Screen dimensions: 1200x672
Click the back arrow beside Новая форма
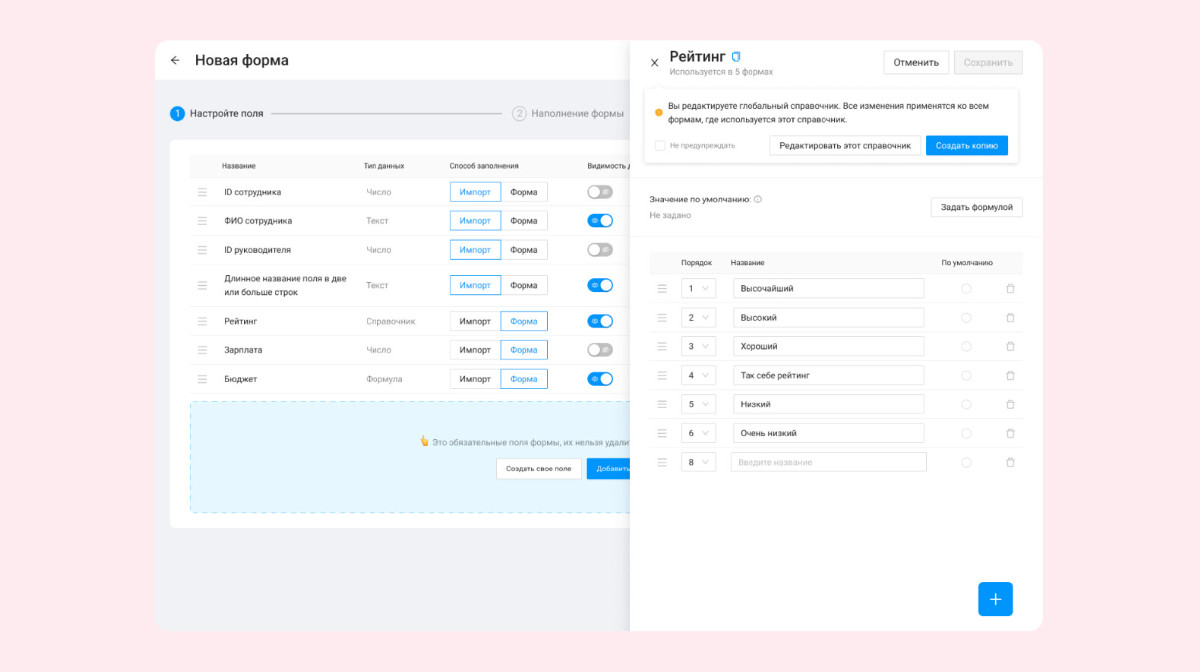pyautogui.click(x=175, y=60)
